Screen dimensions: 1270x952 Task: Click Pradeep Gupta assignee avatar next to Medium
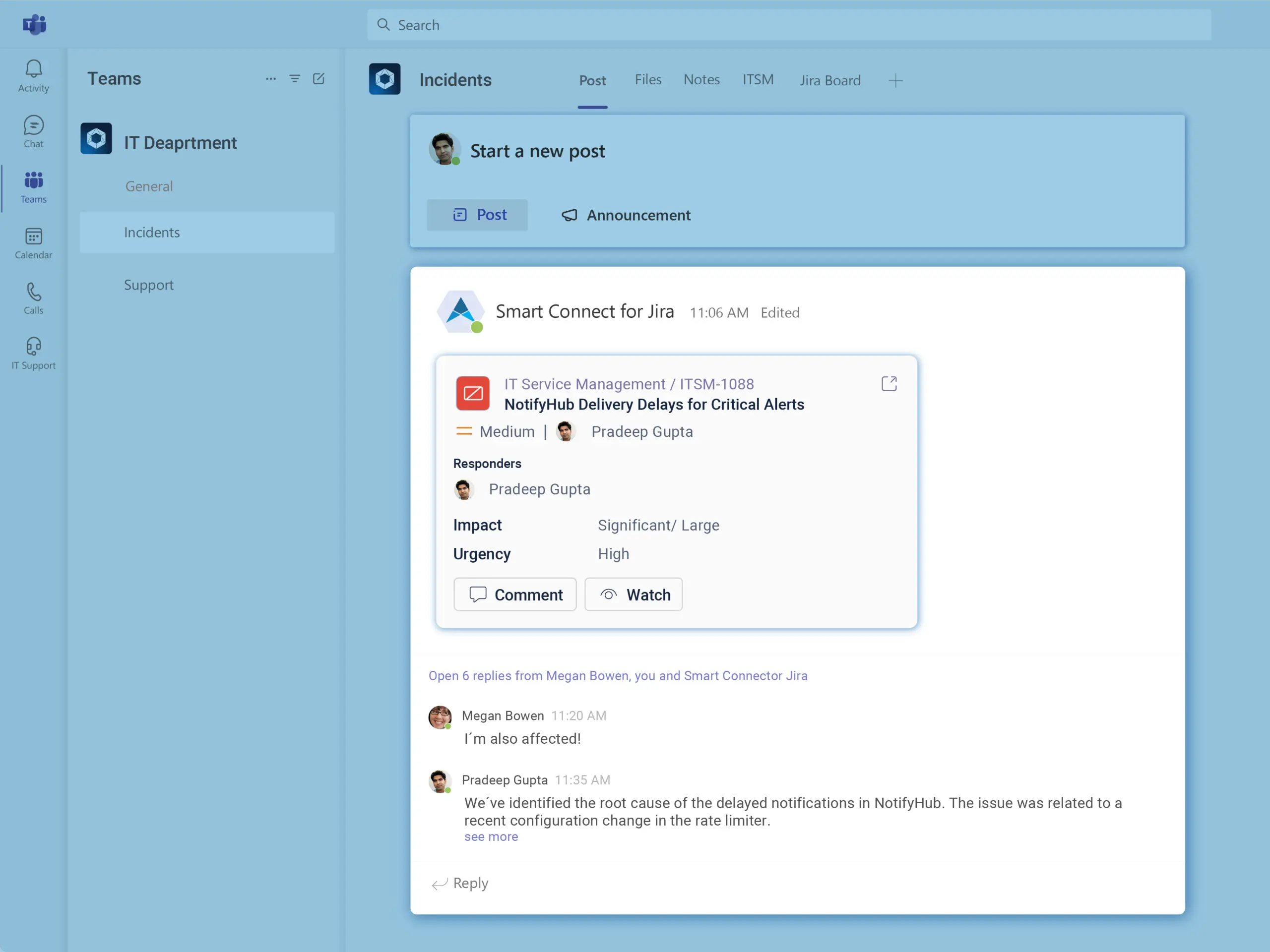click(566, 431)
